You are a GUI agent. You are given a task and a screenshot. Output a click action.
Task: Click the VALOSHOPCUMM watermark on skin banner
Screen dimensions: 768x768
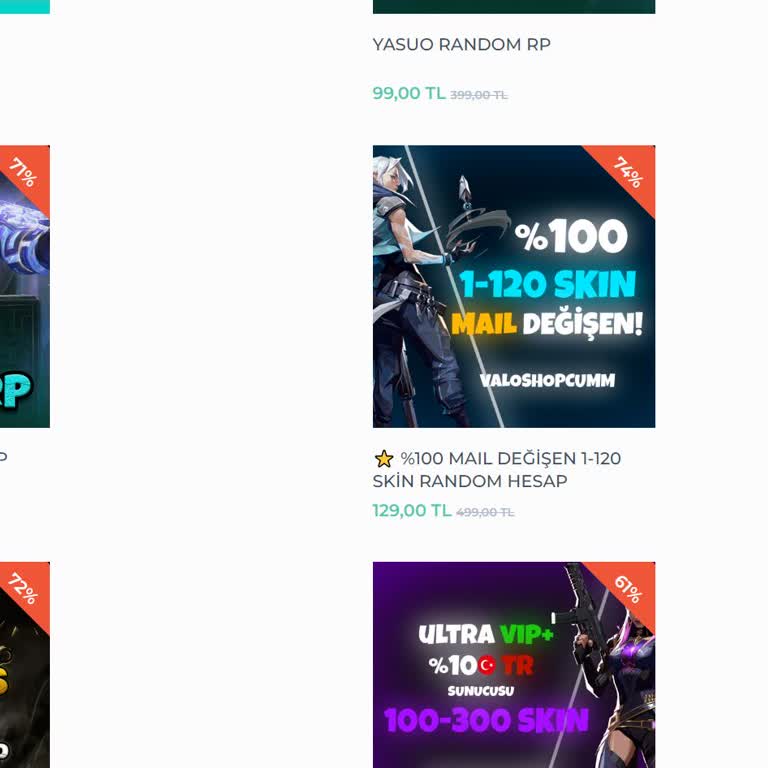tap(547, 381)
